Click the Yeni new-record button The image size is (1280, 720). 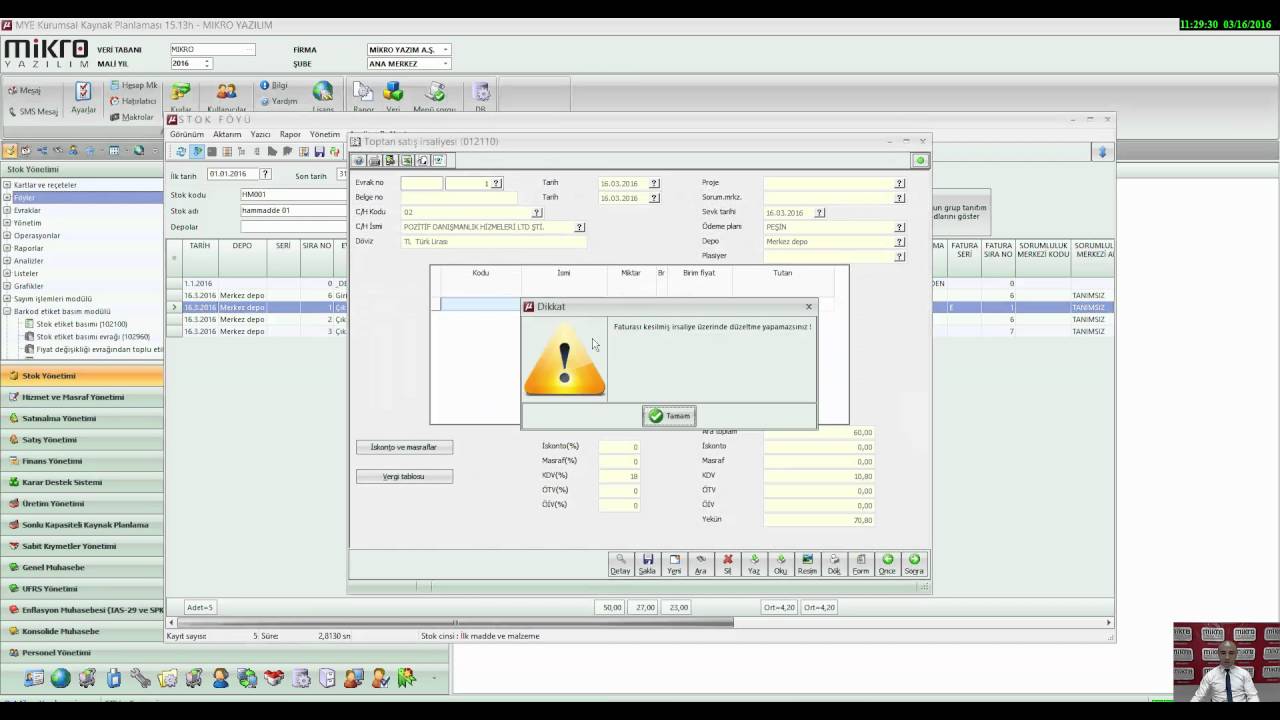coord(674,564)
